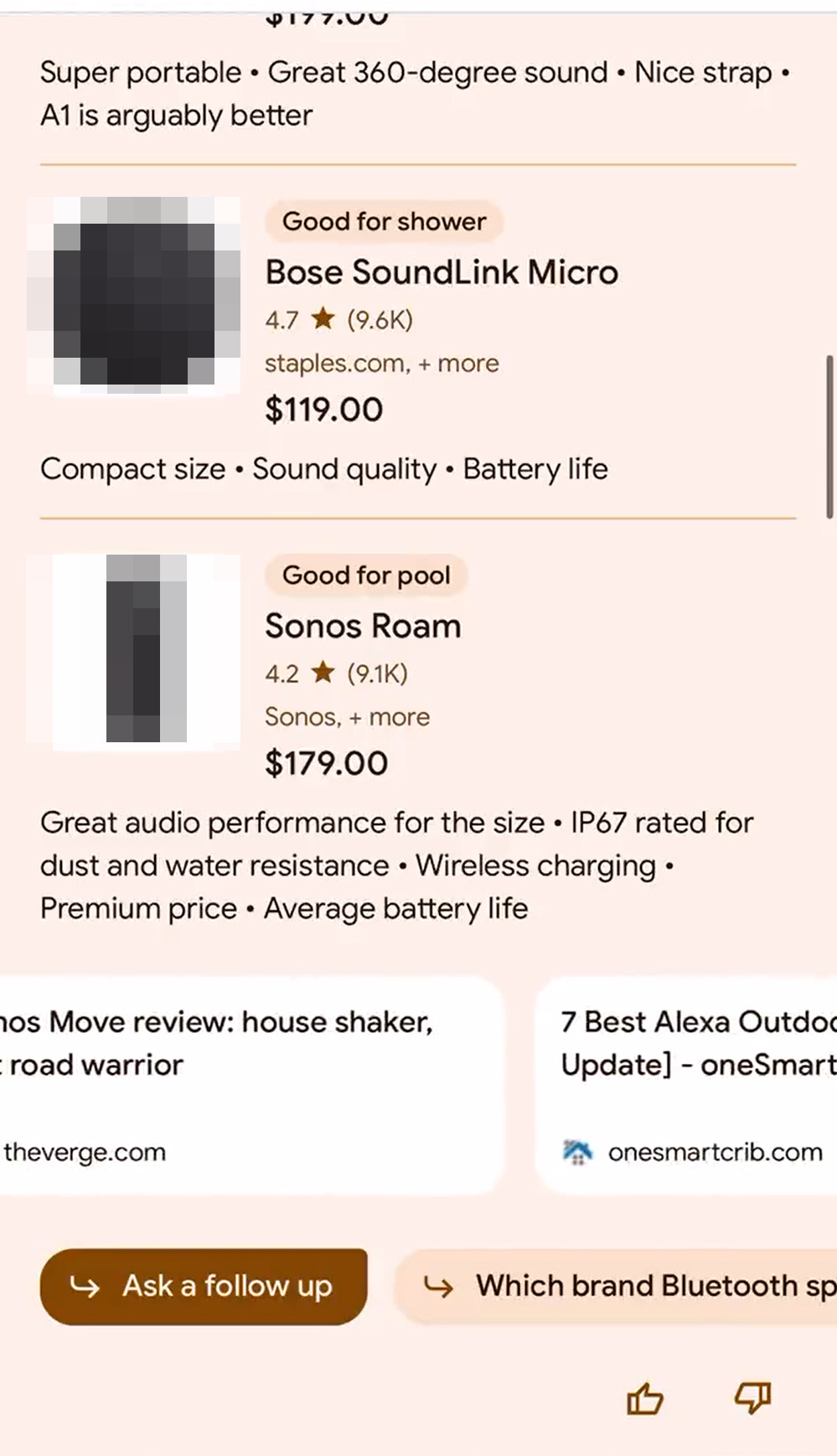Expand Sonos, + more sellers list

pyautogui.click(x=347, y=717)
